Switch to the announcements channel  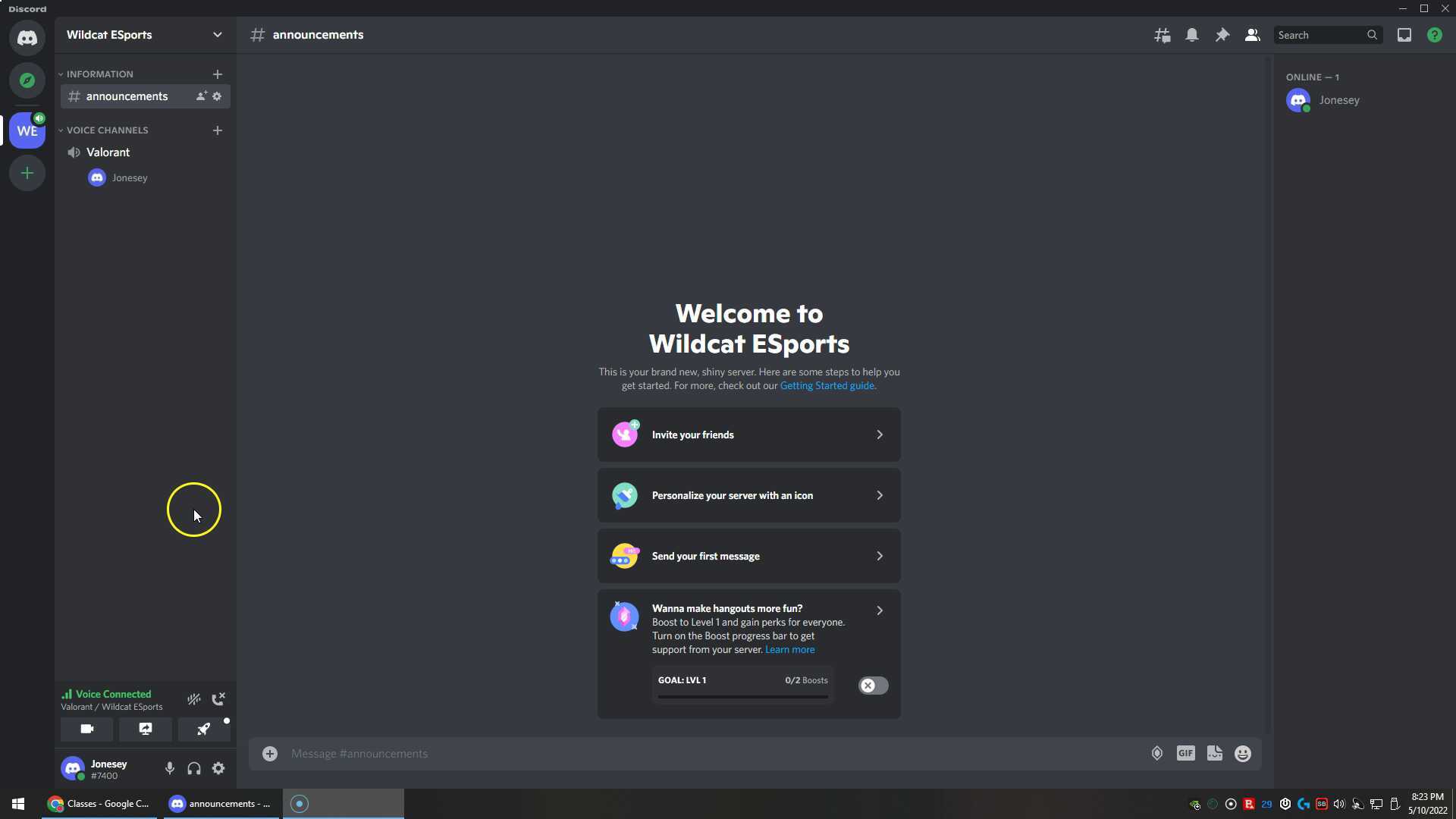(x=127, y=96)
